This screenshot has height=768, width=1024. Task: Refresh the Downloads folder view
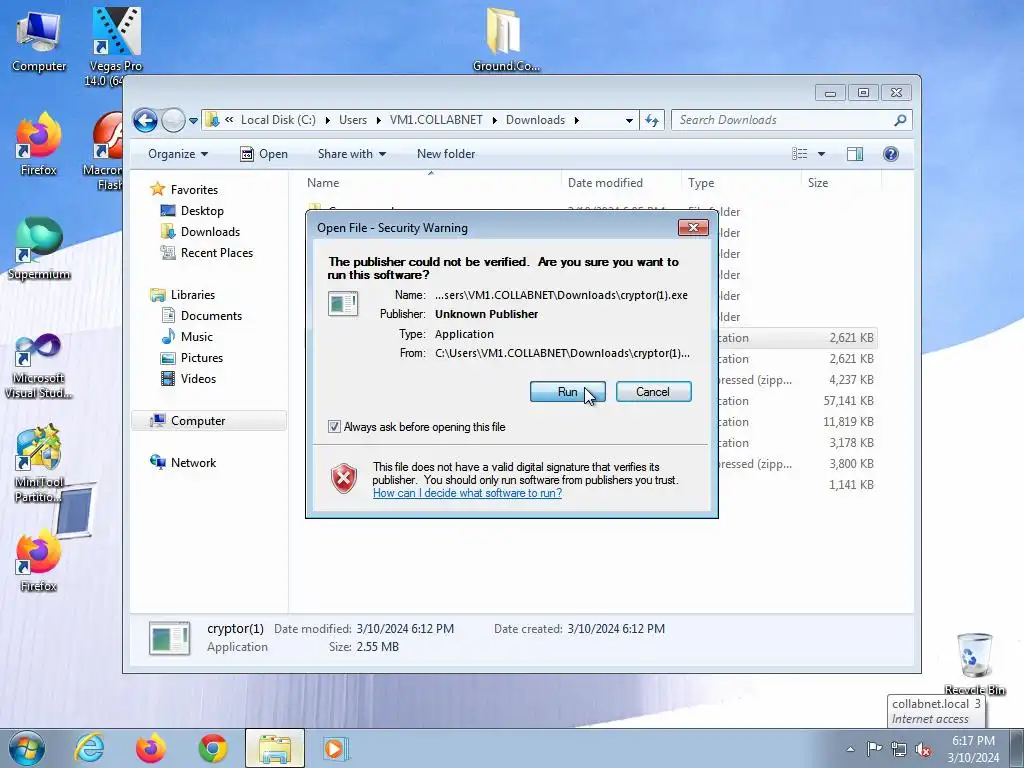point(652,120)
